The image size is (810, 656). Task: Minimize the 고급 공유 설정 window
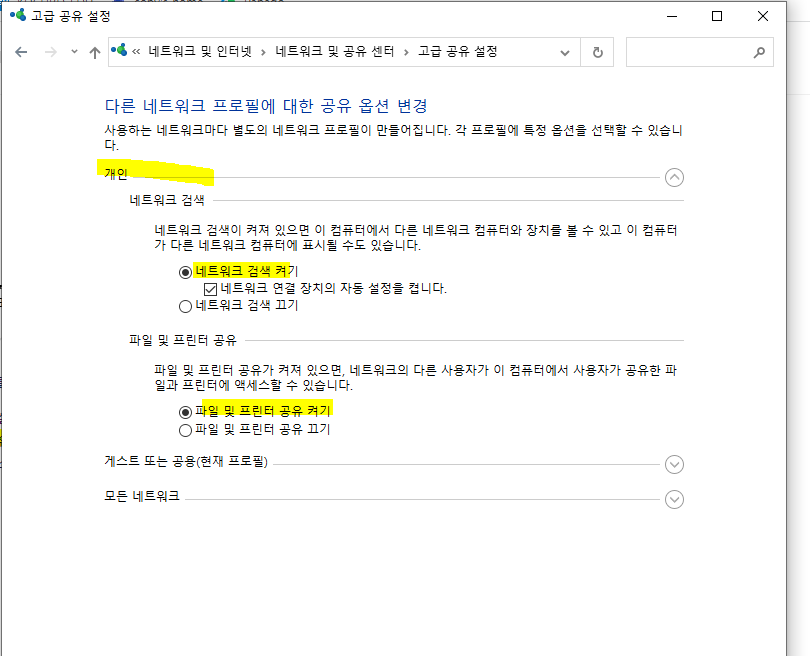point(672,17)
